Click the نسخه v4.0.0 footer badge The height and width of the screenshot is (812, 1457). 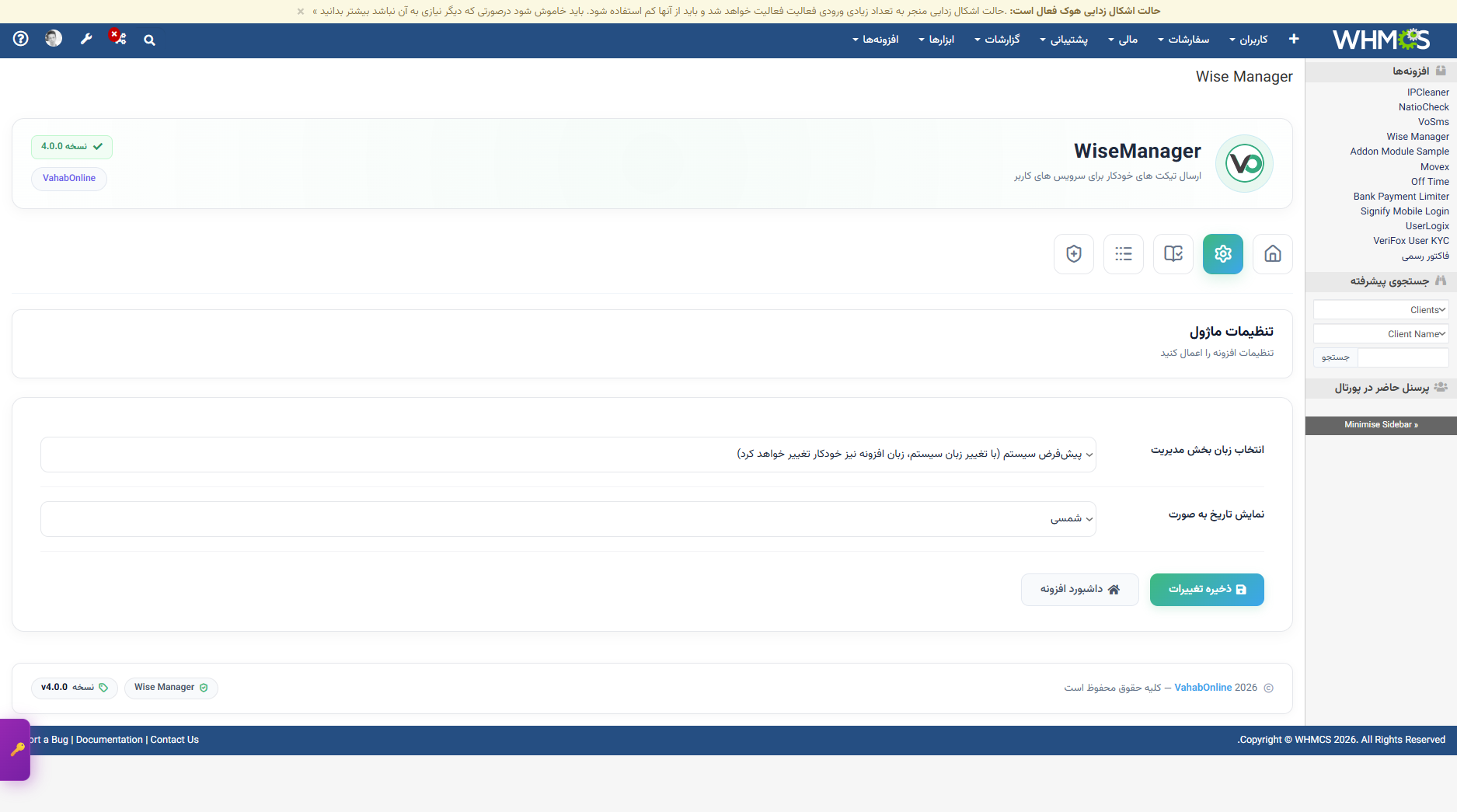(x=75, y=688)
